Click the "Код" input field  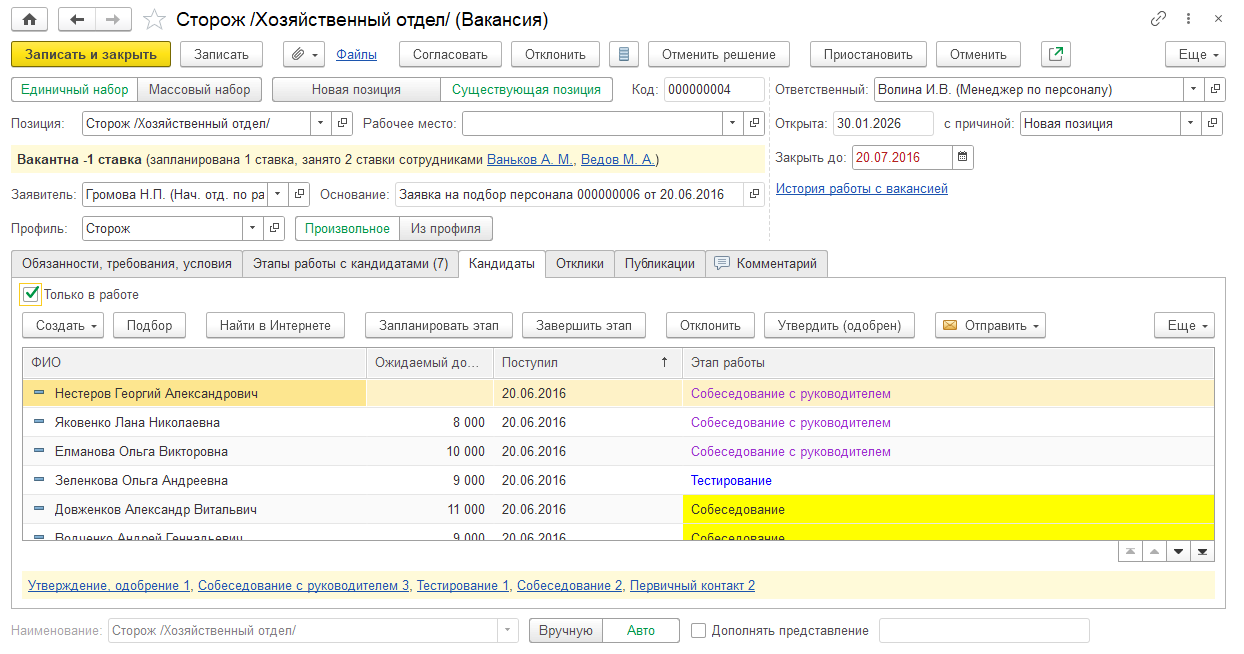coord(713,90)
